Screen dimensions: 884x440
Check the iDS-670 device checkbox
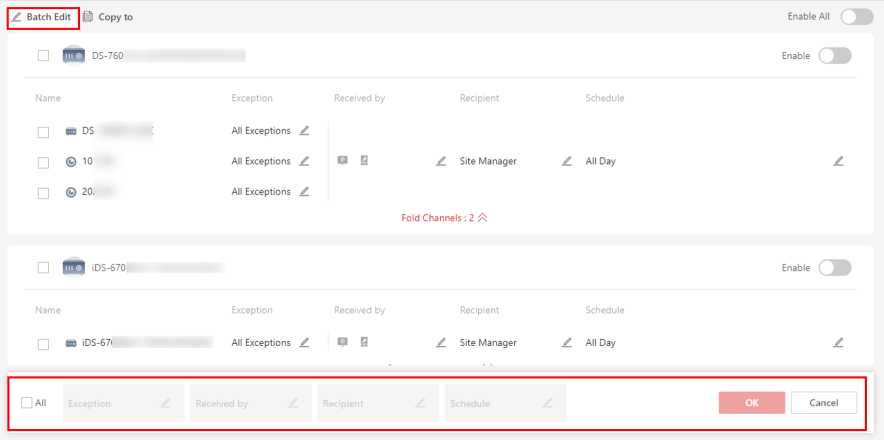43,267
